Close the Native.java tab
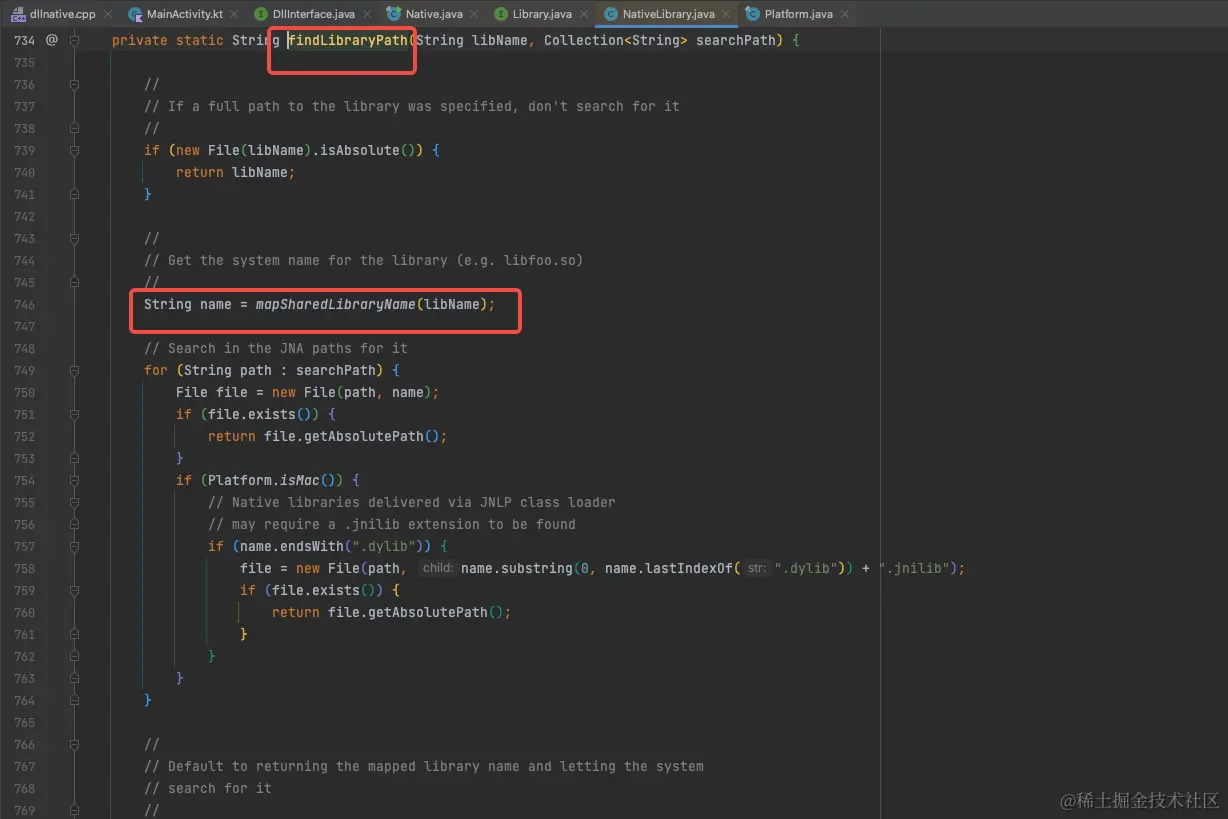 [475, 15]
